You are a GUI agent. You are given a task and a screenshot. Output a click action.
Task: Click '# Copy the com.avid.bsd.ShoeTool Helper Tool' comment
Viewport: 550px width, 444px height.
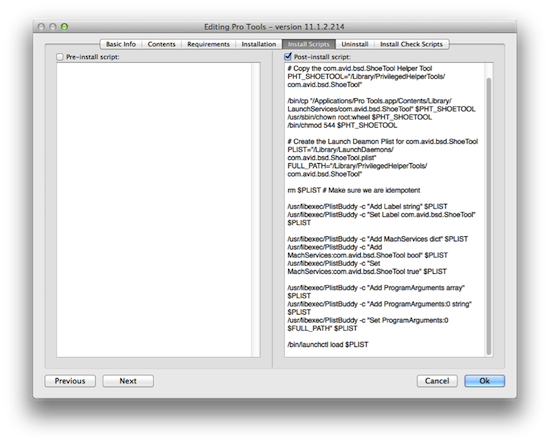(x=360, y=68)
